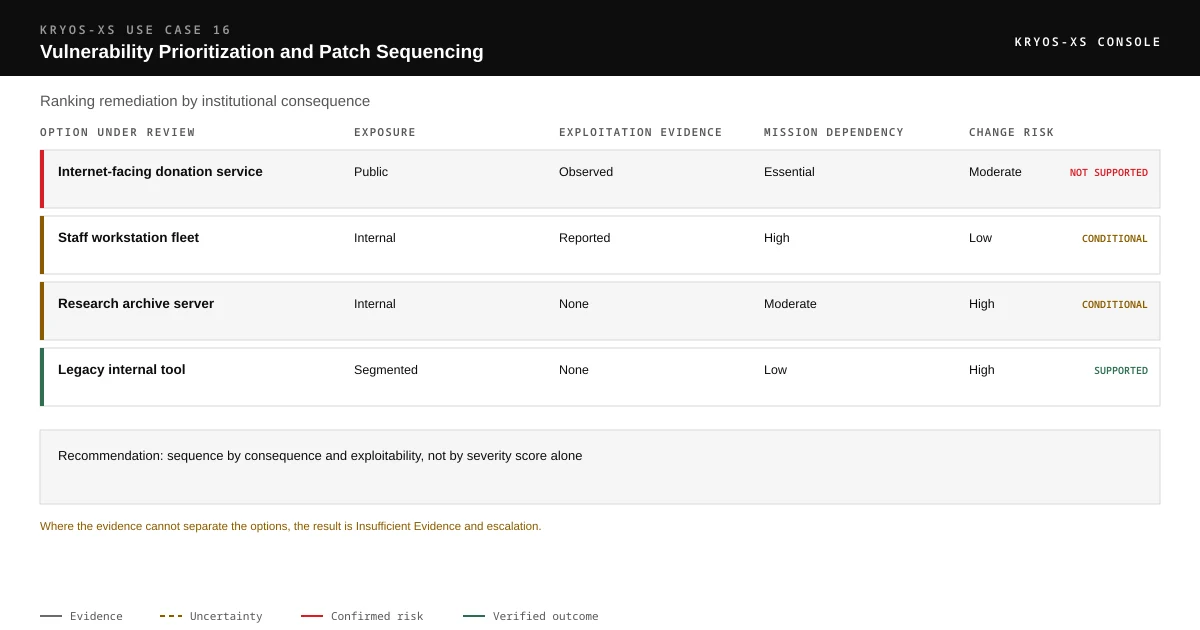Click the OPTION UNDER REVIEW column header
This screenshot has width=1200, height=630.
click(118, 132)
